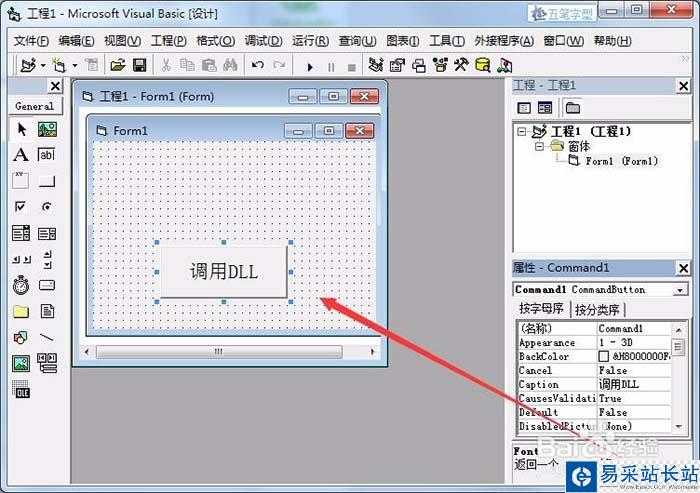Image resolution: width=700 pixels, height=493 pixels.
Task: Click the Add Form toolbar icon
Action: (x=59, y=66)
